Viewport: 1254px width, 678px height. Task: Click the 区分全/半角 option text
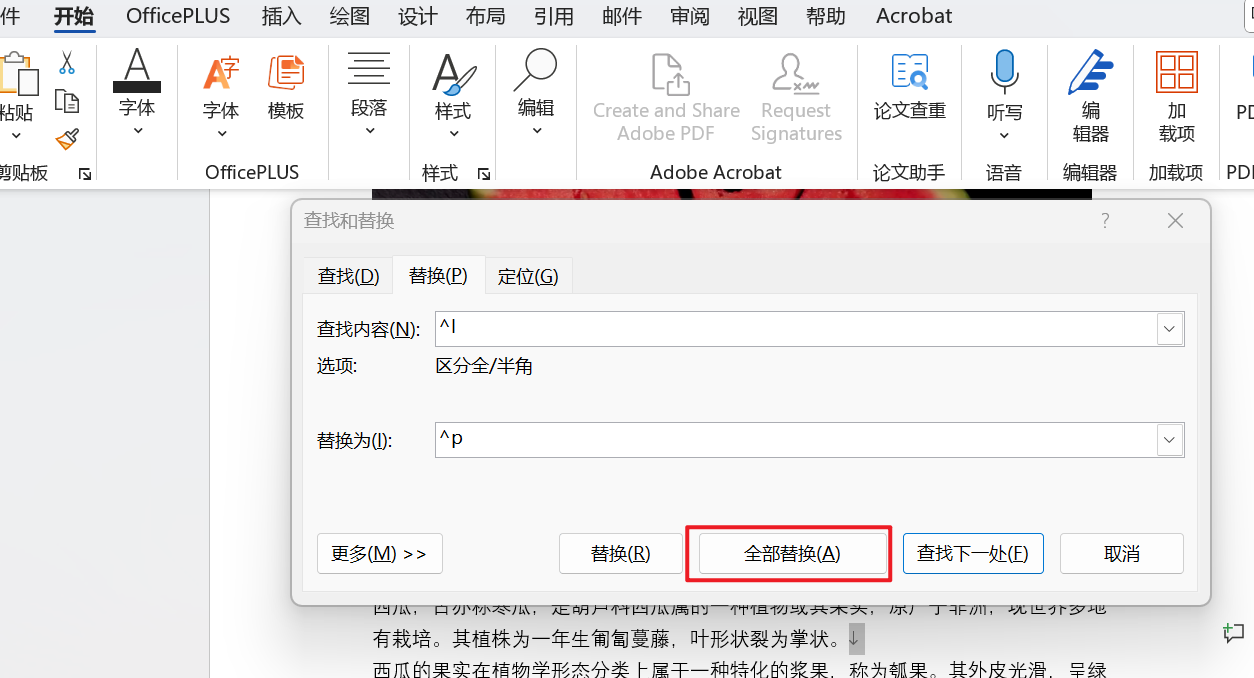click(484, 366)
